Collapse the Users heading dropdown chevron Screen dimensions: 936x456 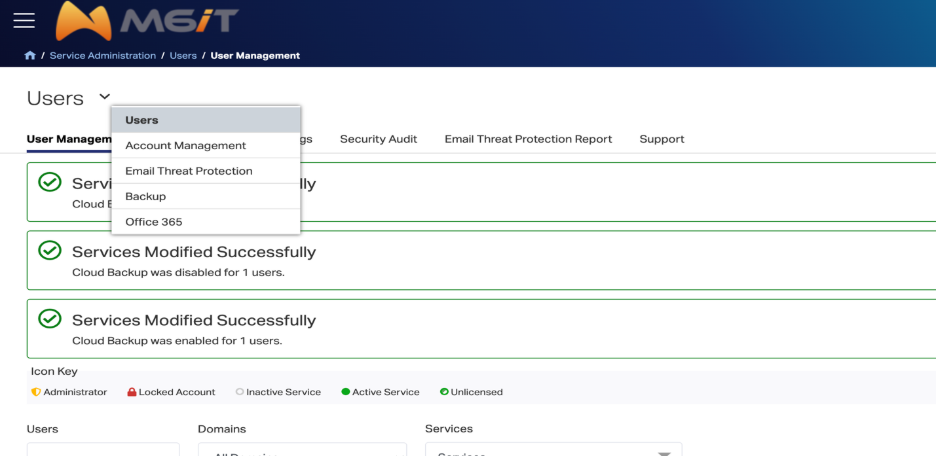[104, 96]
